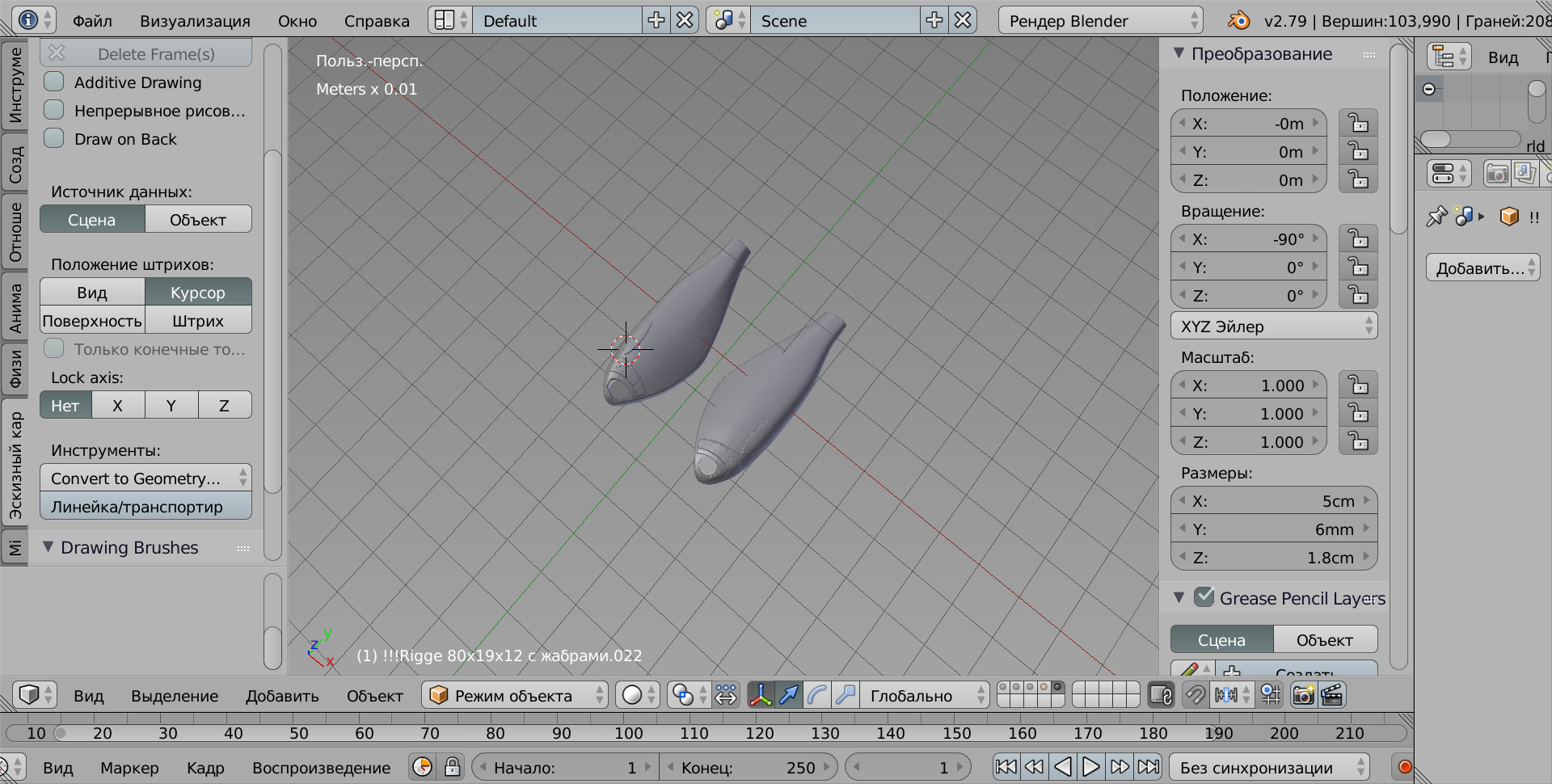Open the Справка menu
Viewport: 1552px width, 784px height.
(x=376, y=21)
